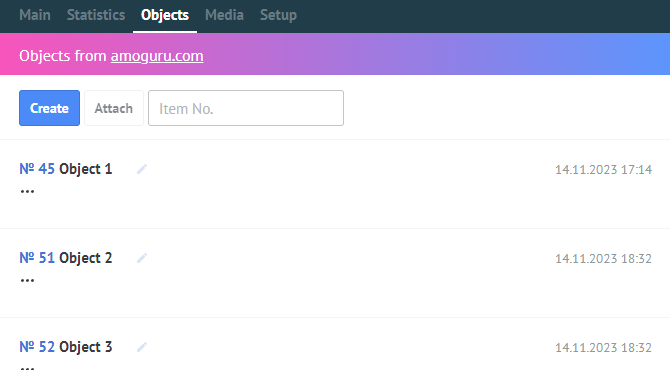The height and width of the screenshot is (370, 670).
Task: Open the Statistics tab
Action: [96, 15]
